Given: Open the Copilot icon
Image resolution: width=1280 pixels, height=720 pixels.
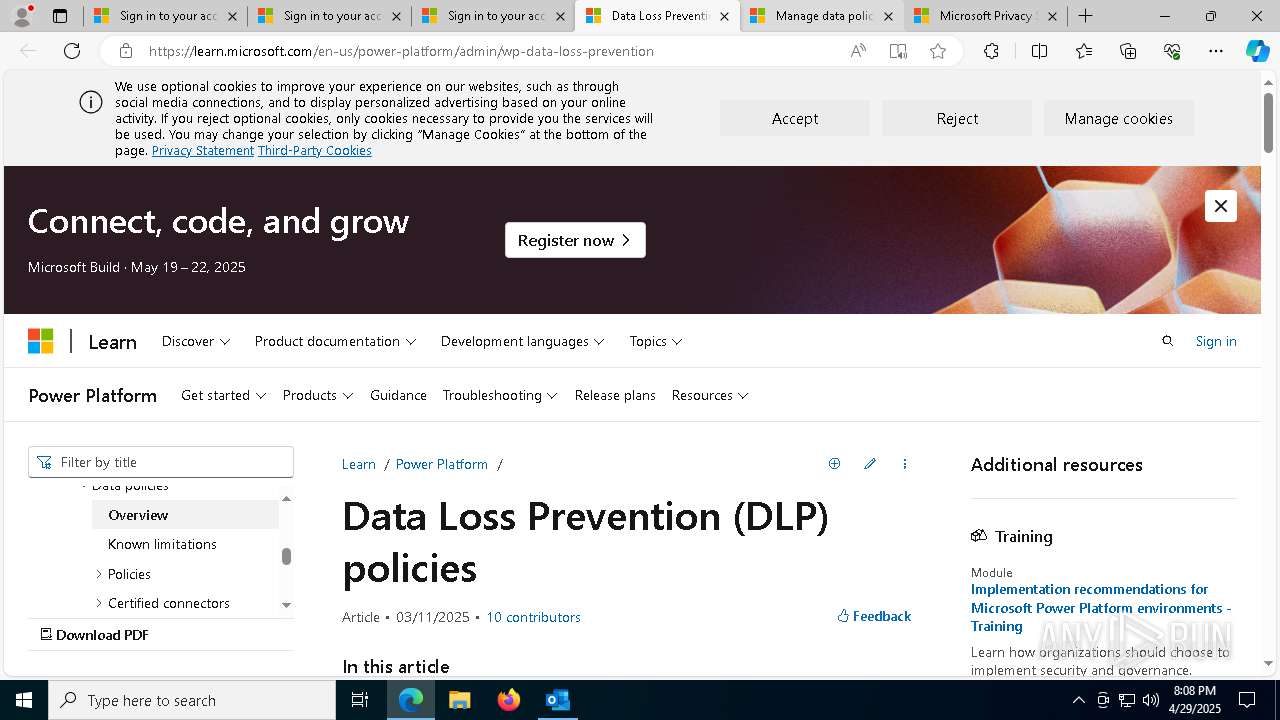Looking at the screenshot, I should [x=1257, y=51].
